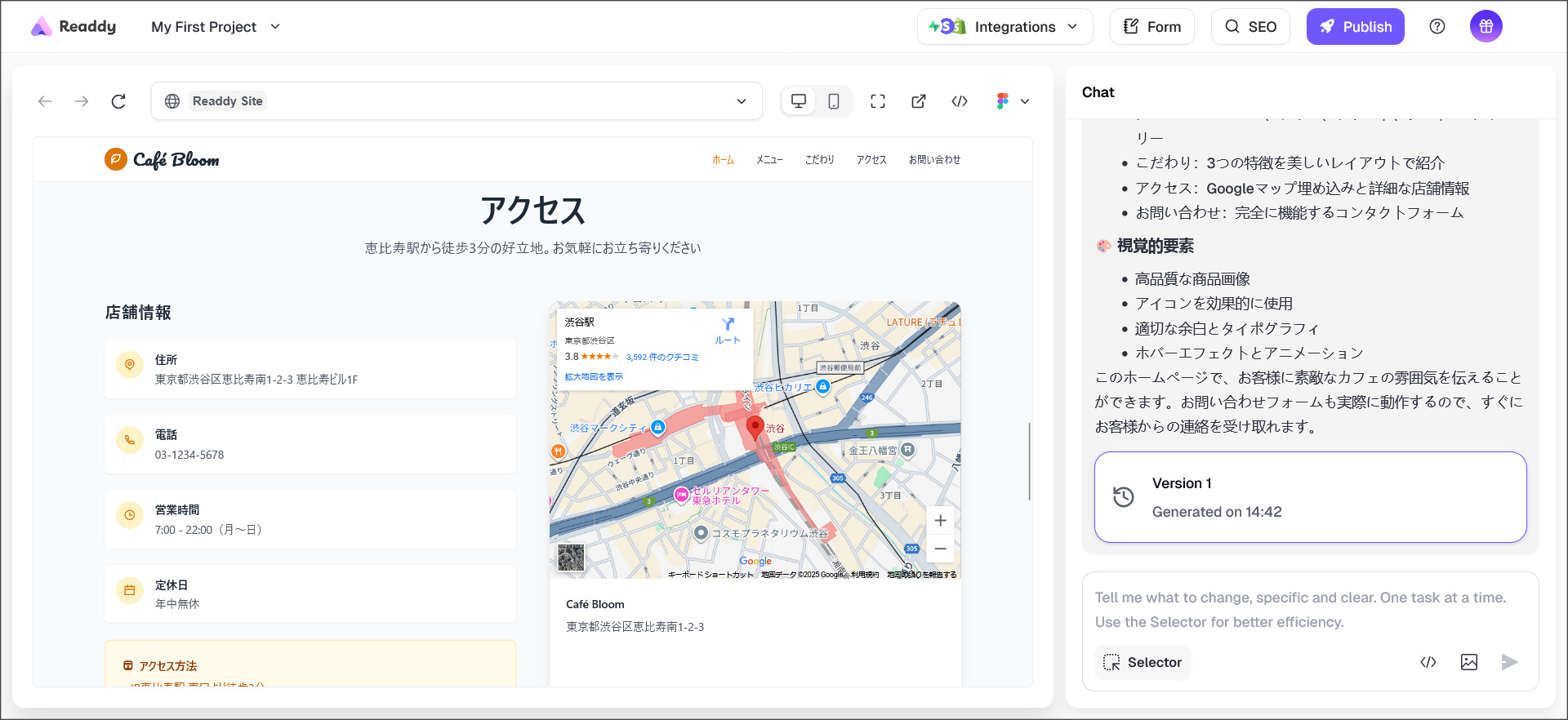The width and height of the screenshot is (1568, 720).
Task: Open the メニュー nav item
Action: point(768,160)
